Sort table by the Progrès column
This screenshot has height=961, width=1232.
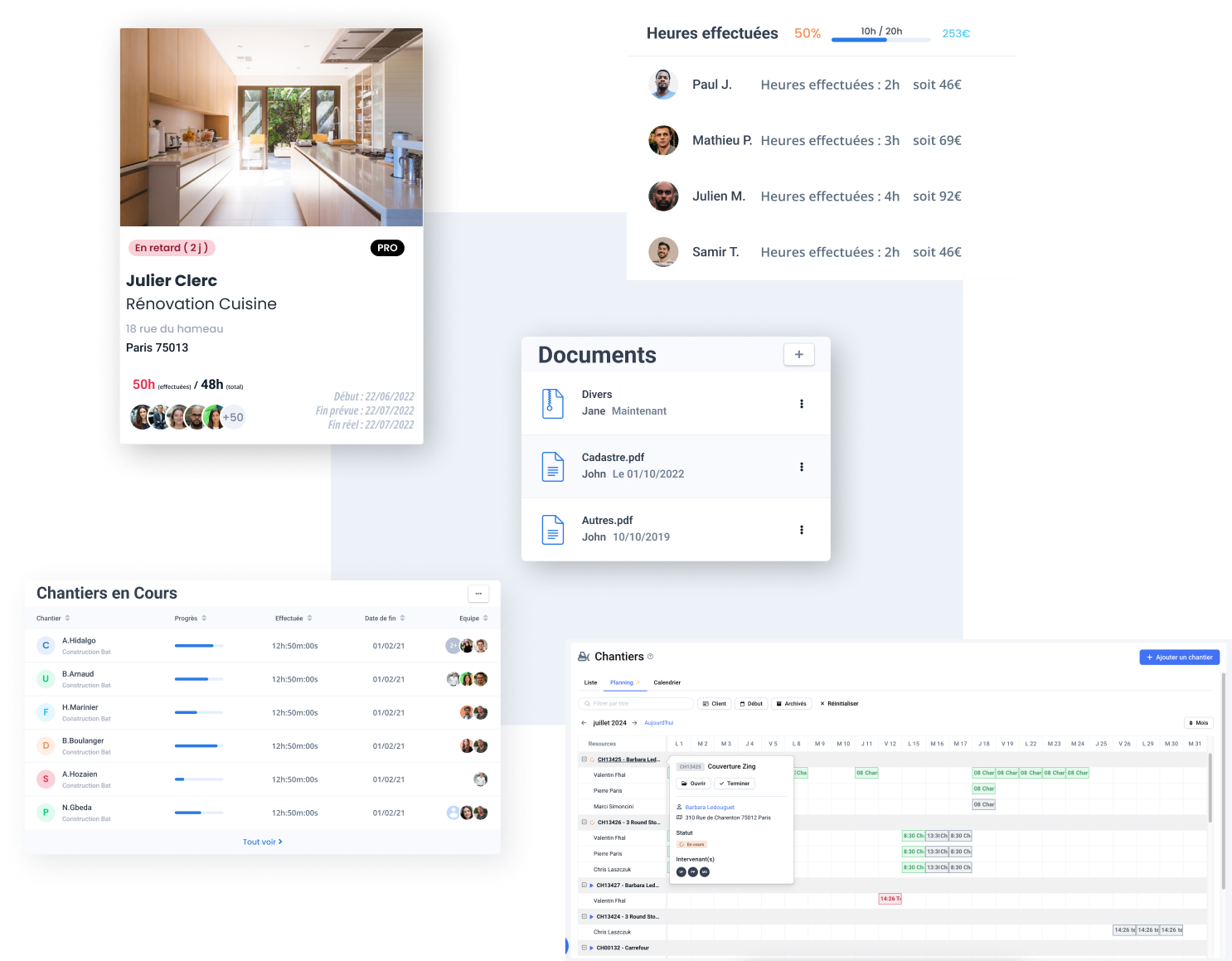pos(191,618)
